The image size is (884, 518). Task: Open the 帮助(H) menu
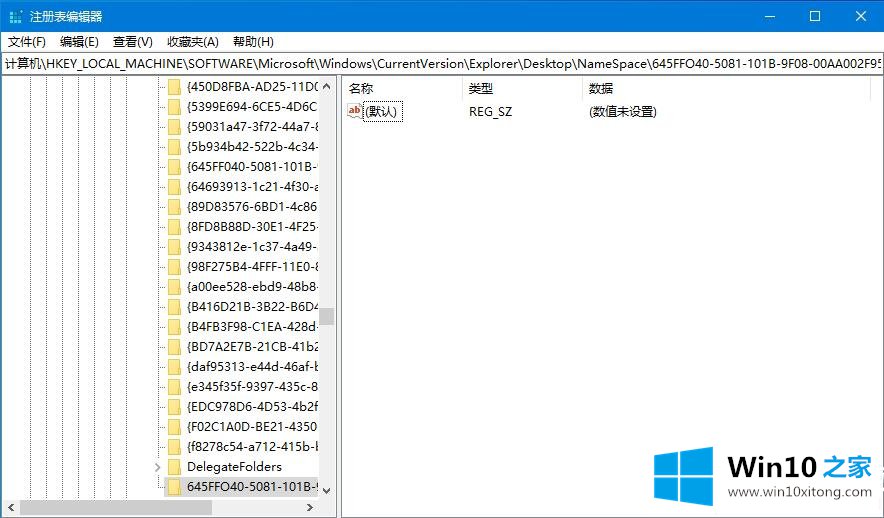253,42
